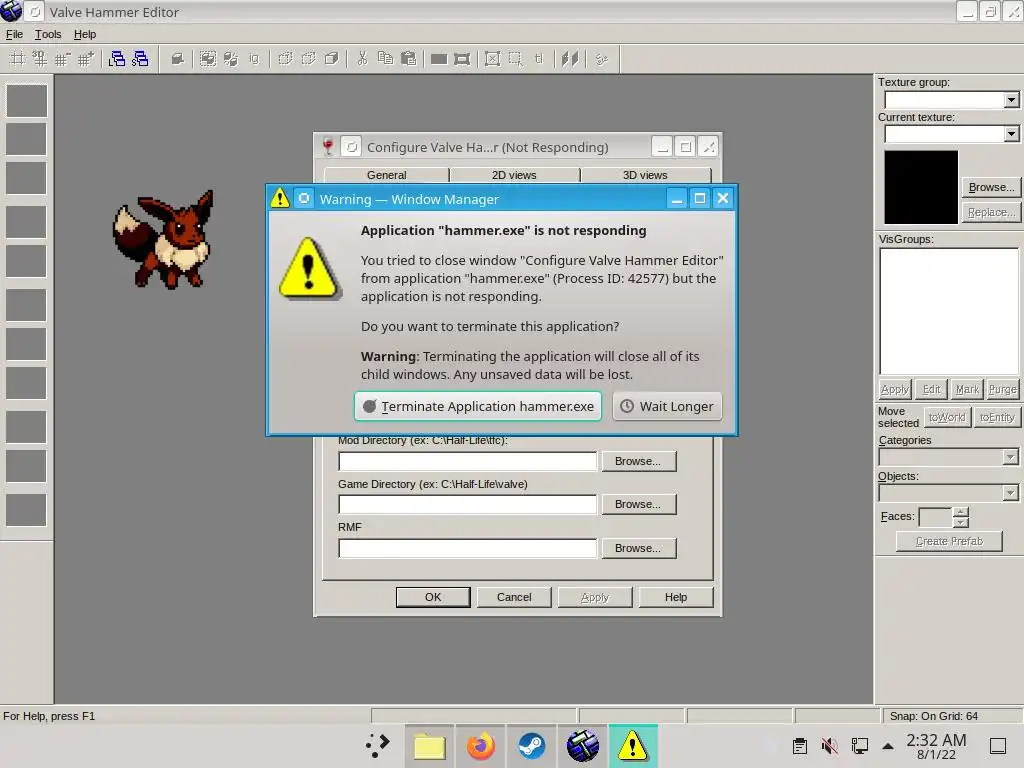The height and width of the screenshot is (768, 1024).
Task: Expand the Texture group dropdown
Action: pyautogui.click(x=1011, y=100)
